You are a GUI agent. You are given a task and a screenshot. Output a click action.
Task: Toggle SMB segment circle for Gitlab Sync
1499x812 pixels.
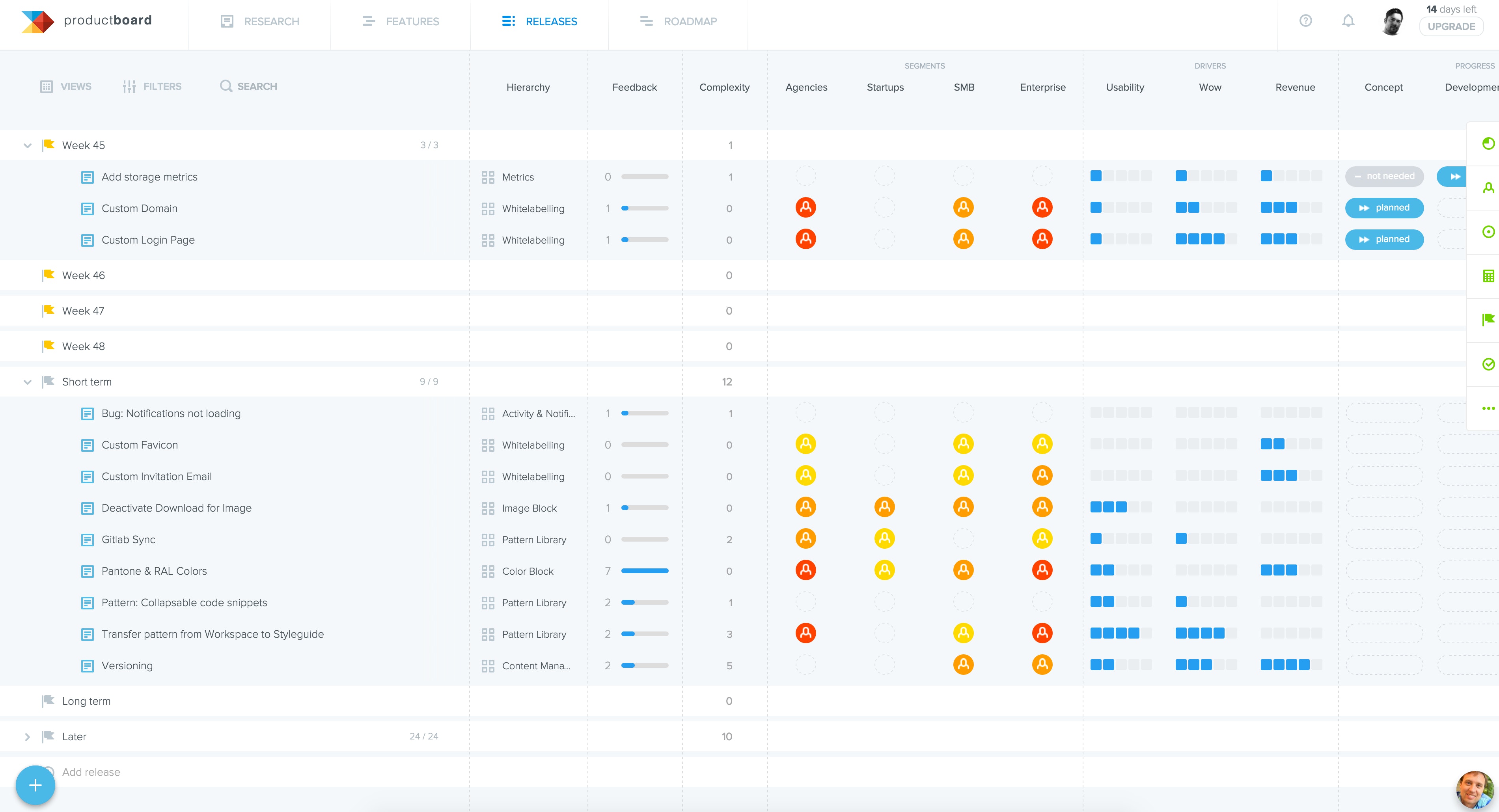coord(963,539)
